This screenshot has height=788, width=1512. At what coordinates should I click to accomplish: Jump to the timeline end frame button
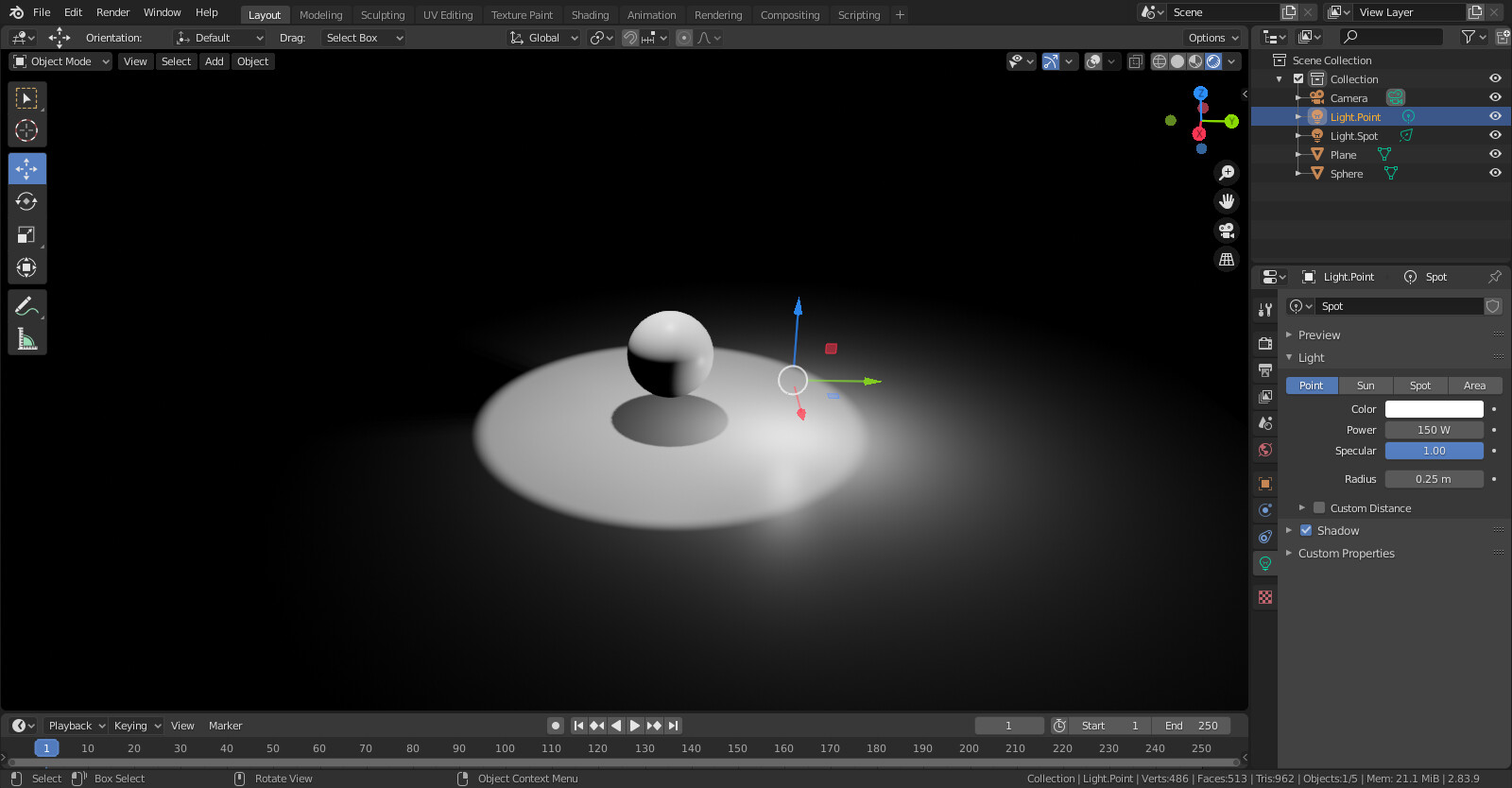(x=673, y=726)
